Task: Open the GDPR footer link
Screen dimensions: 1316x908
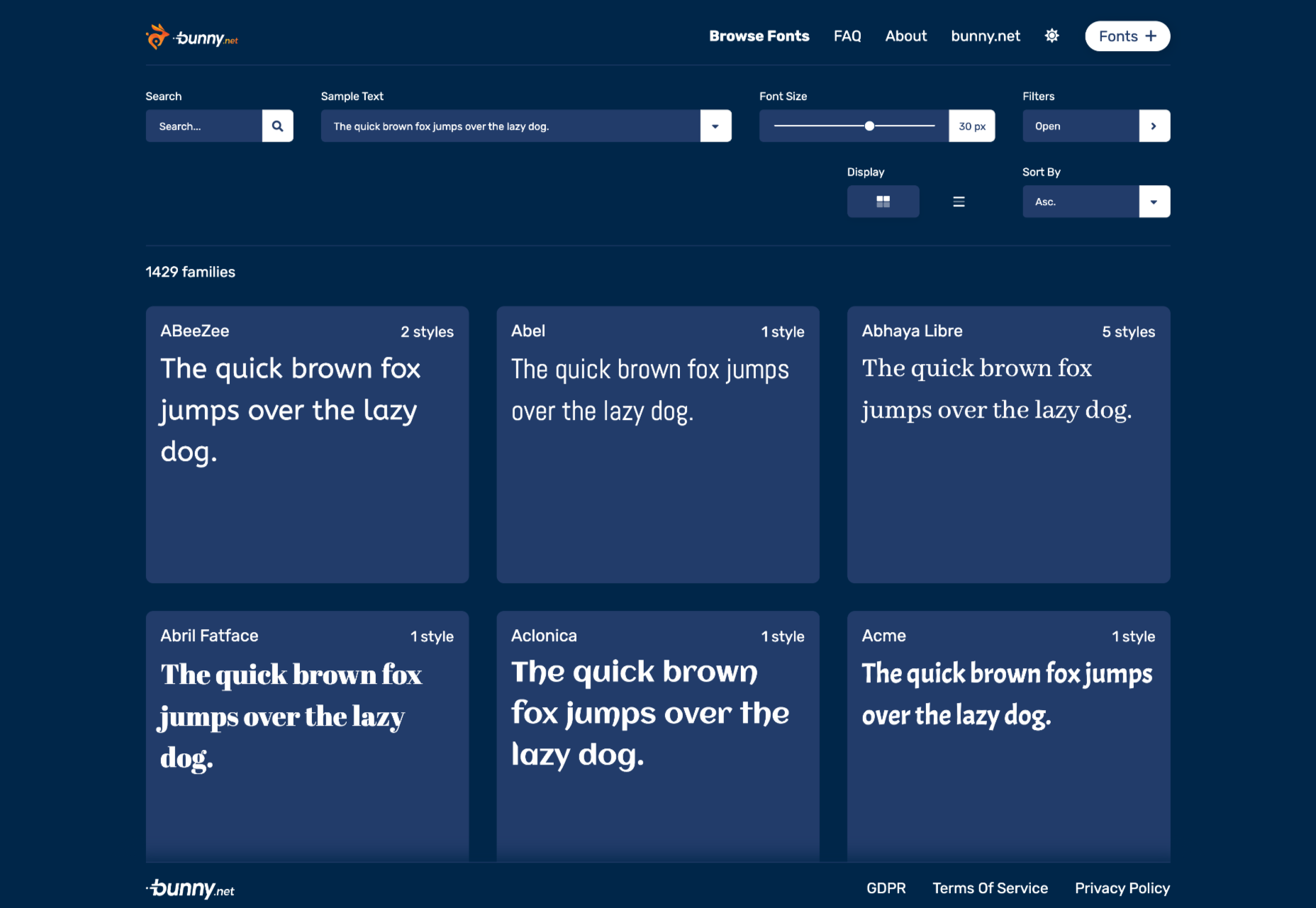Action: pyautogui.click(x=886, y=888)
